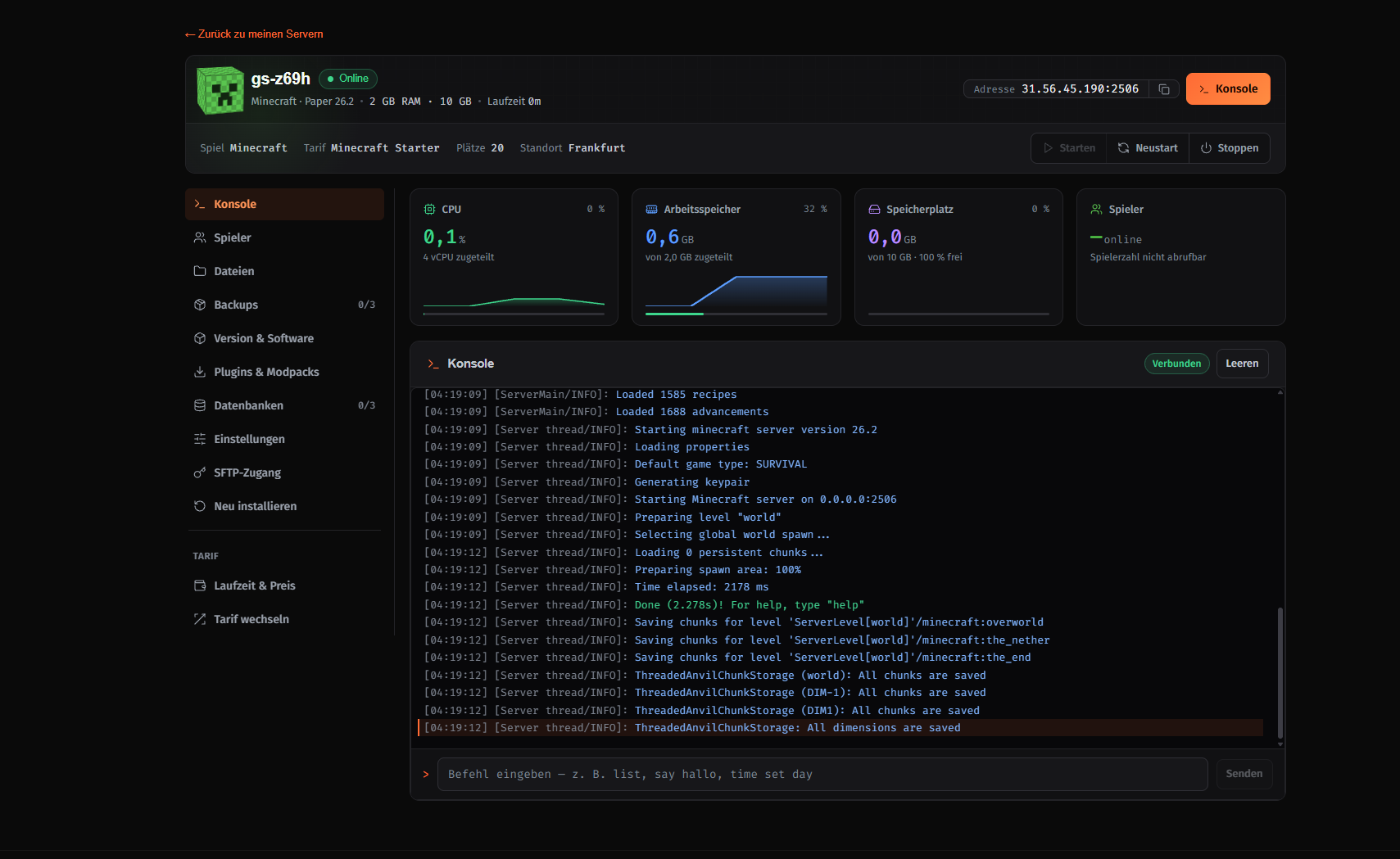This screenshot has width=1400, height=859.
Task: Click the Dateien folder icon
Action: coord(200,271)
